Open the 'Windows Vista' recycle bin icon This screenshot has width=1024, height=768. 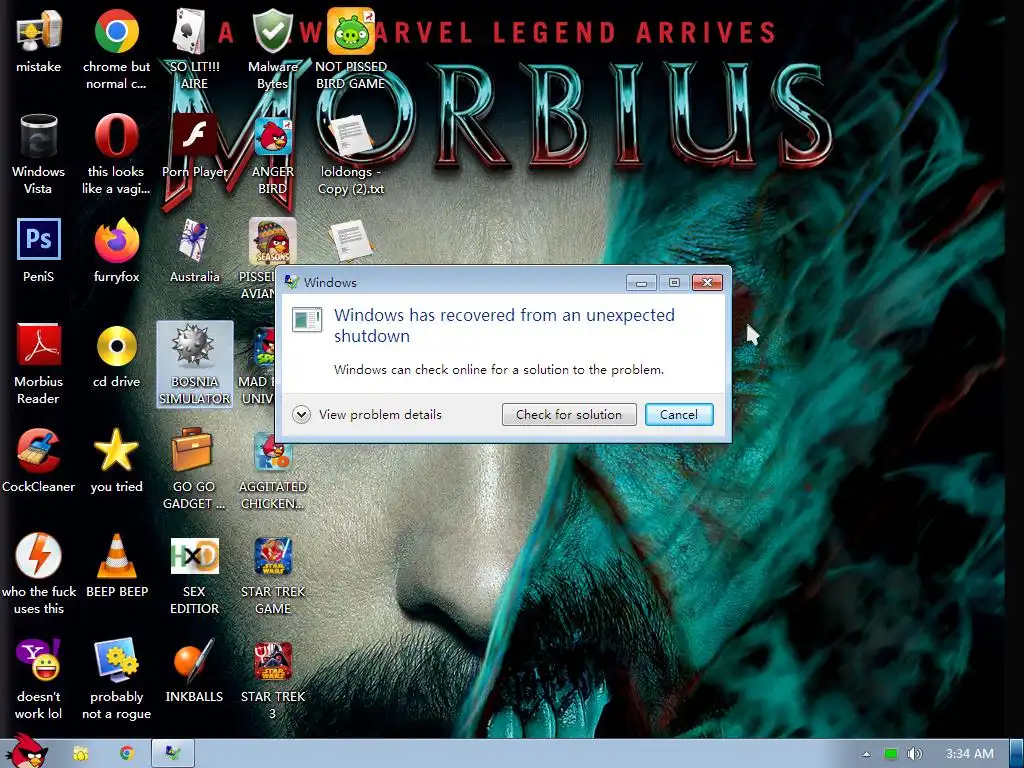point(39,136)
